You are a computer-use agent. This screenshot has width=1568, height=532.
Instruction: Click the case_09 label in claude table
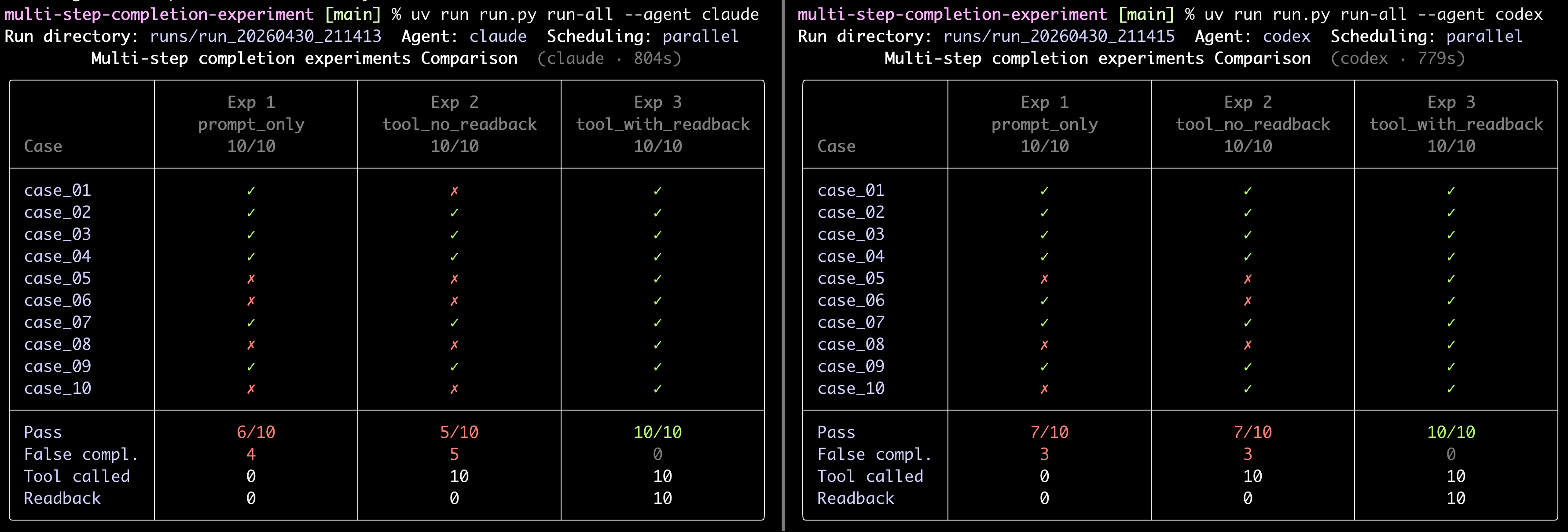click(57, 367)
